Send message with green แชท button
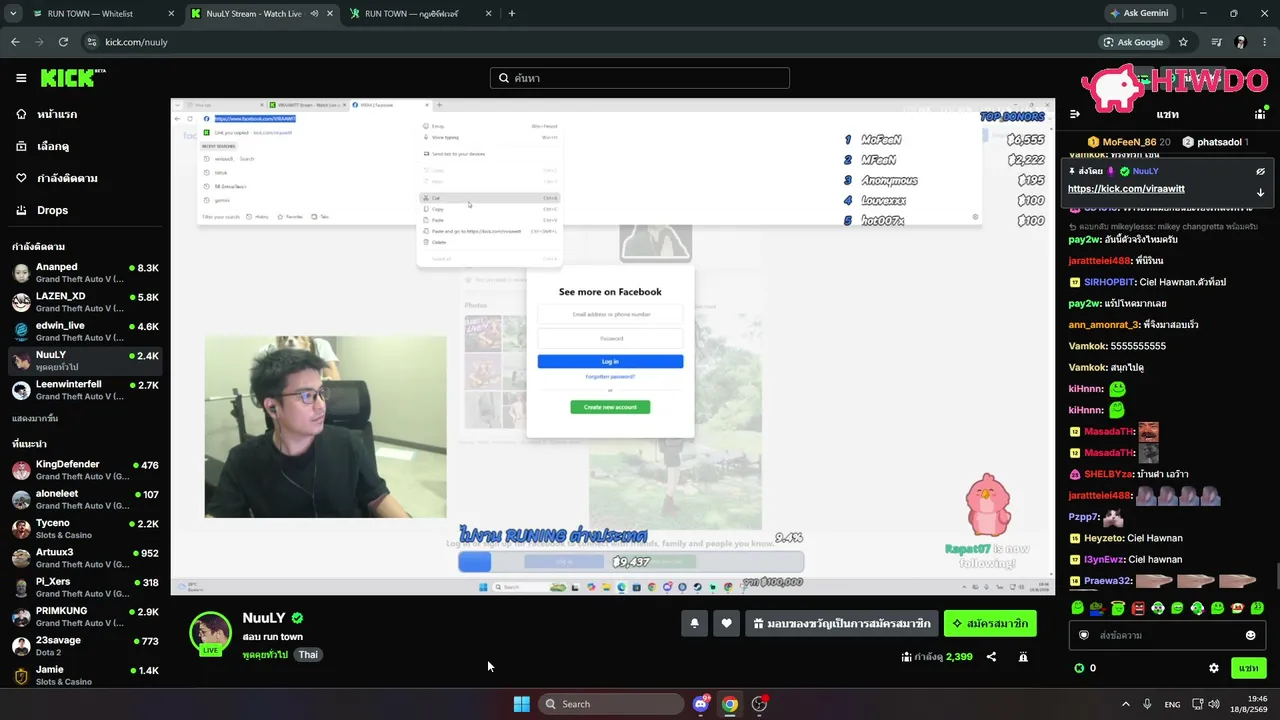 pos(1248,668)
